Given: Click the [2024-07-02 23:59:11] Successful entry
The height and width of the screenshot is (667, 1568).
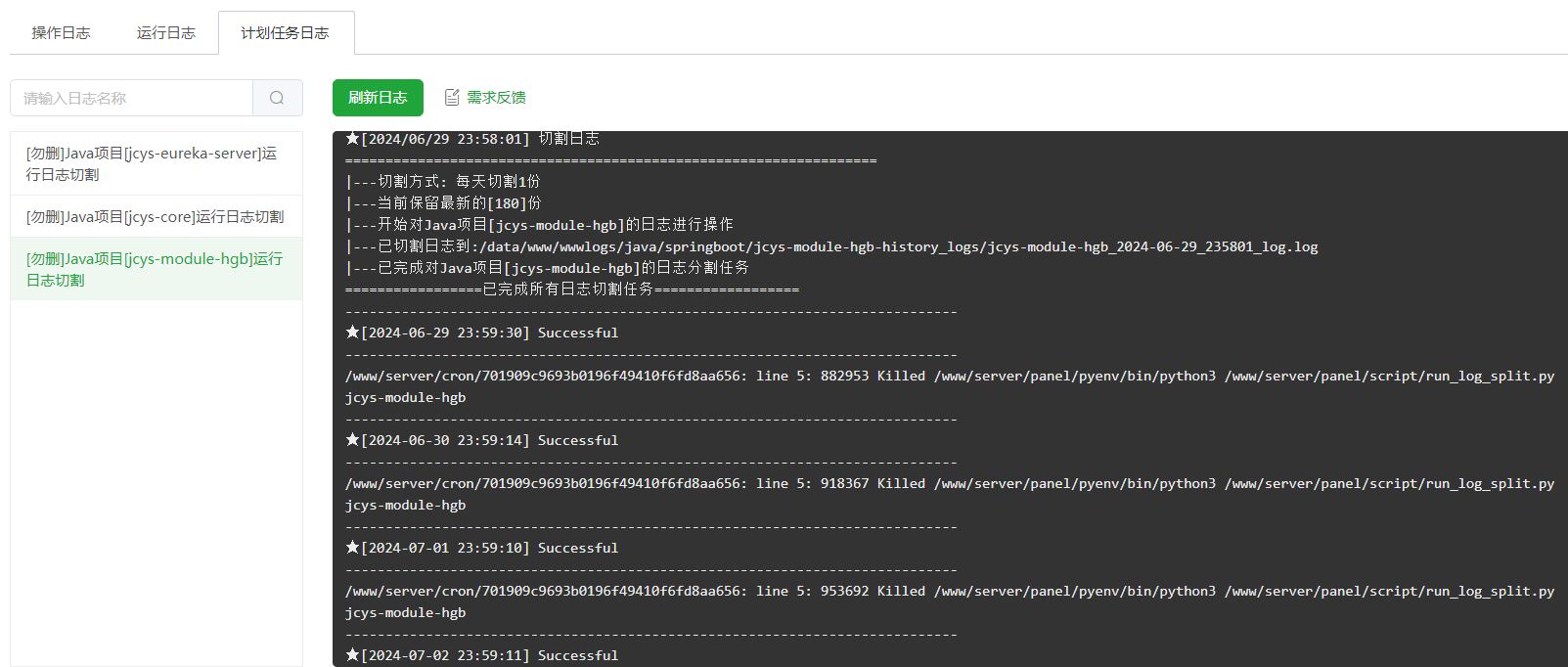Looking at the screenshot, I should tap(481, 655).
